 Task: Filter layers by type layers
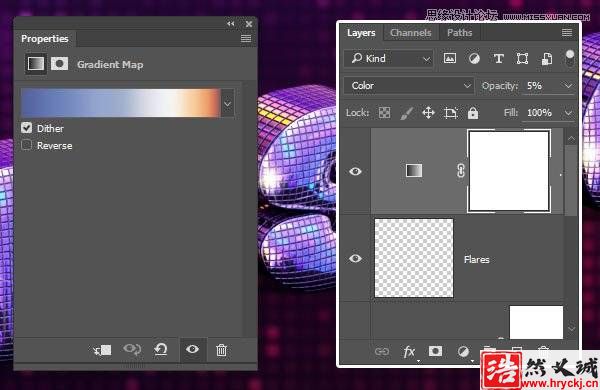[498, 59]
